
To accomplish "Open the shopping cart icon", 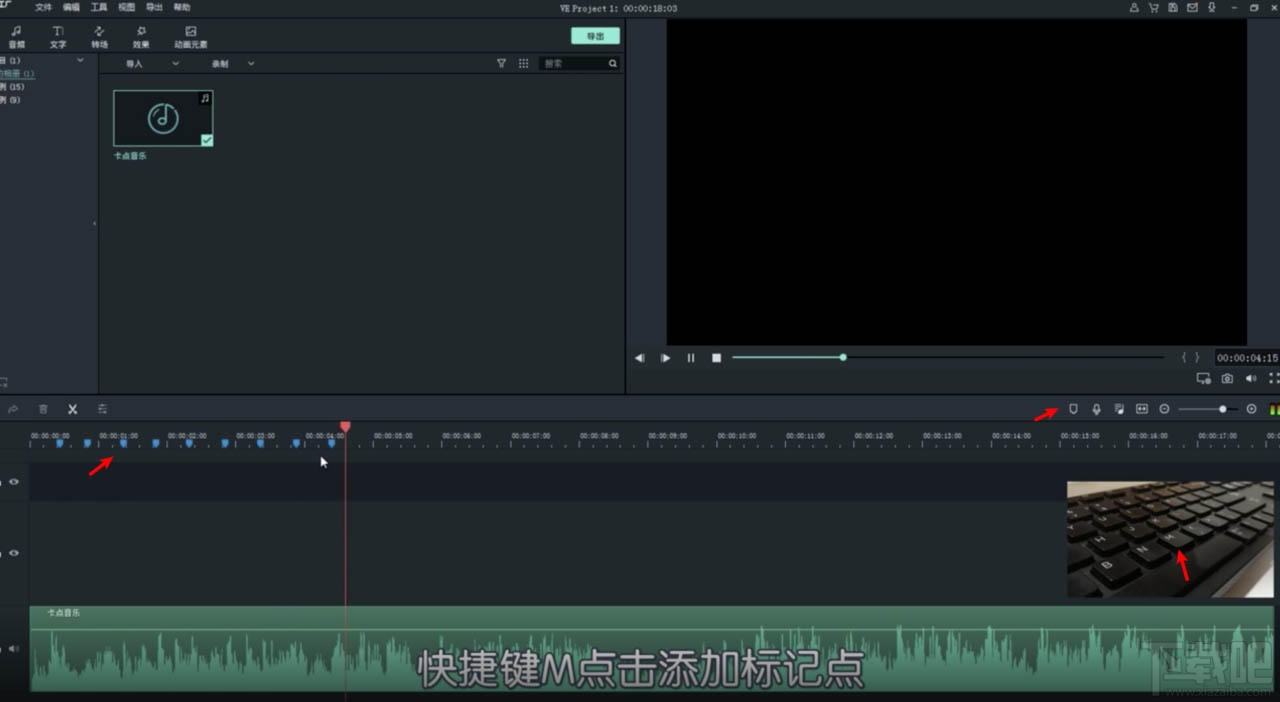I will point(1153,7).
